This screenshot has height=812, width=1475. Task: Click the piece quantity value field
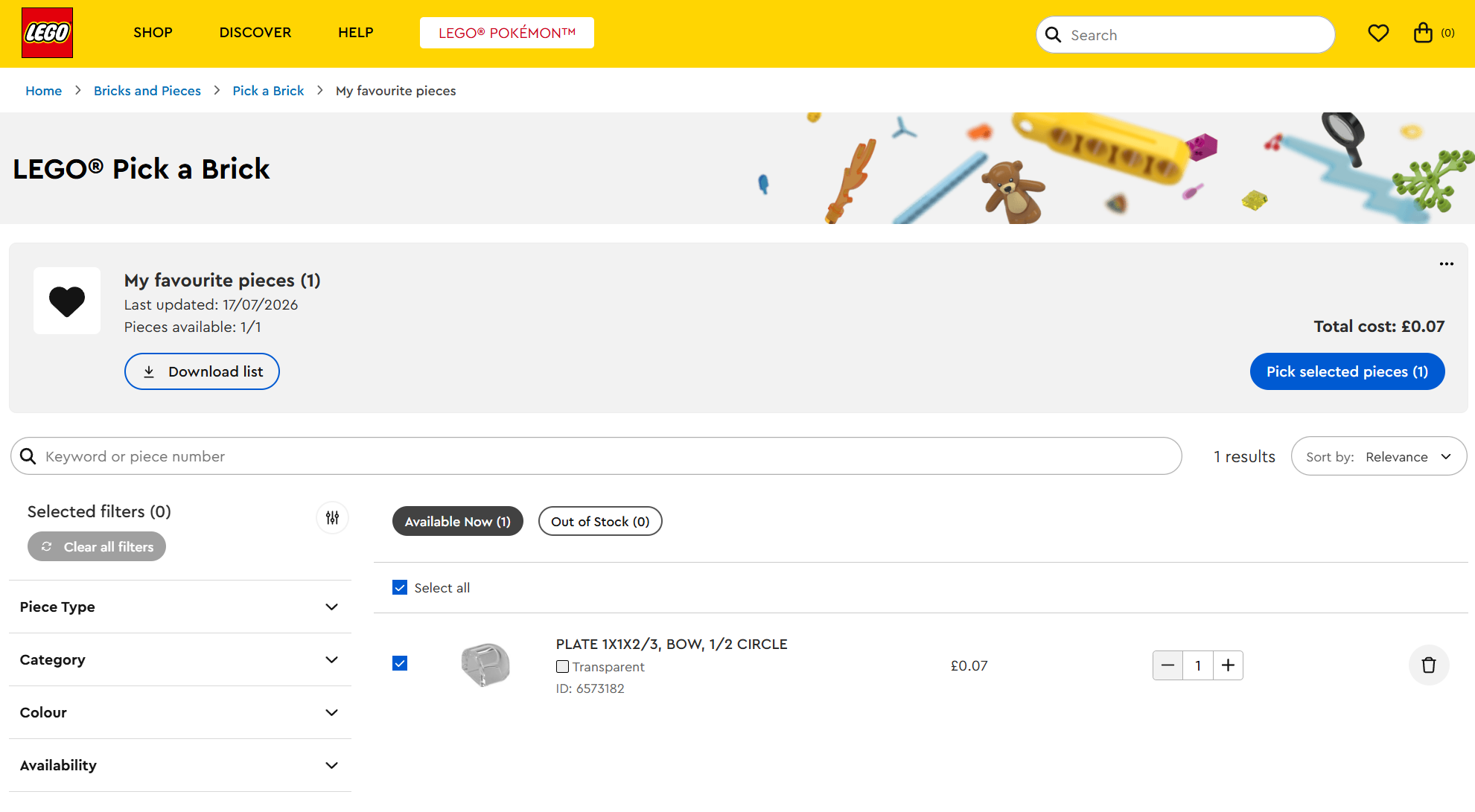(1198, 665)
